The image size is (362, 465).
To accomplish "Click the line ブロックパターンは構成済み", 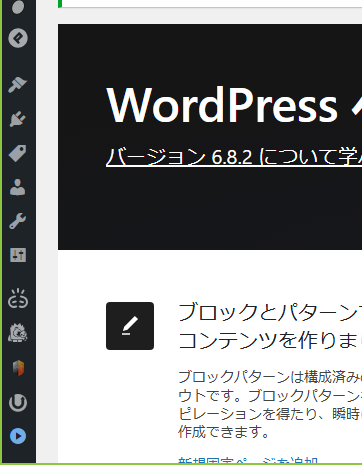I will click(x=270, y=377).
